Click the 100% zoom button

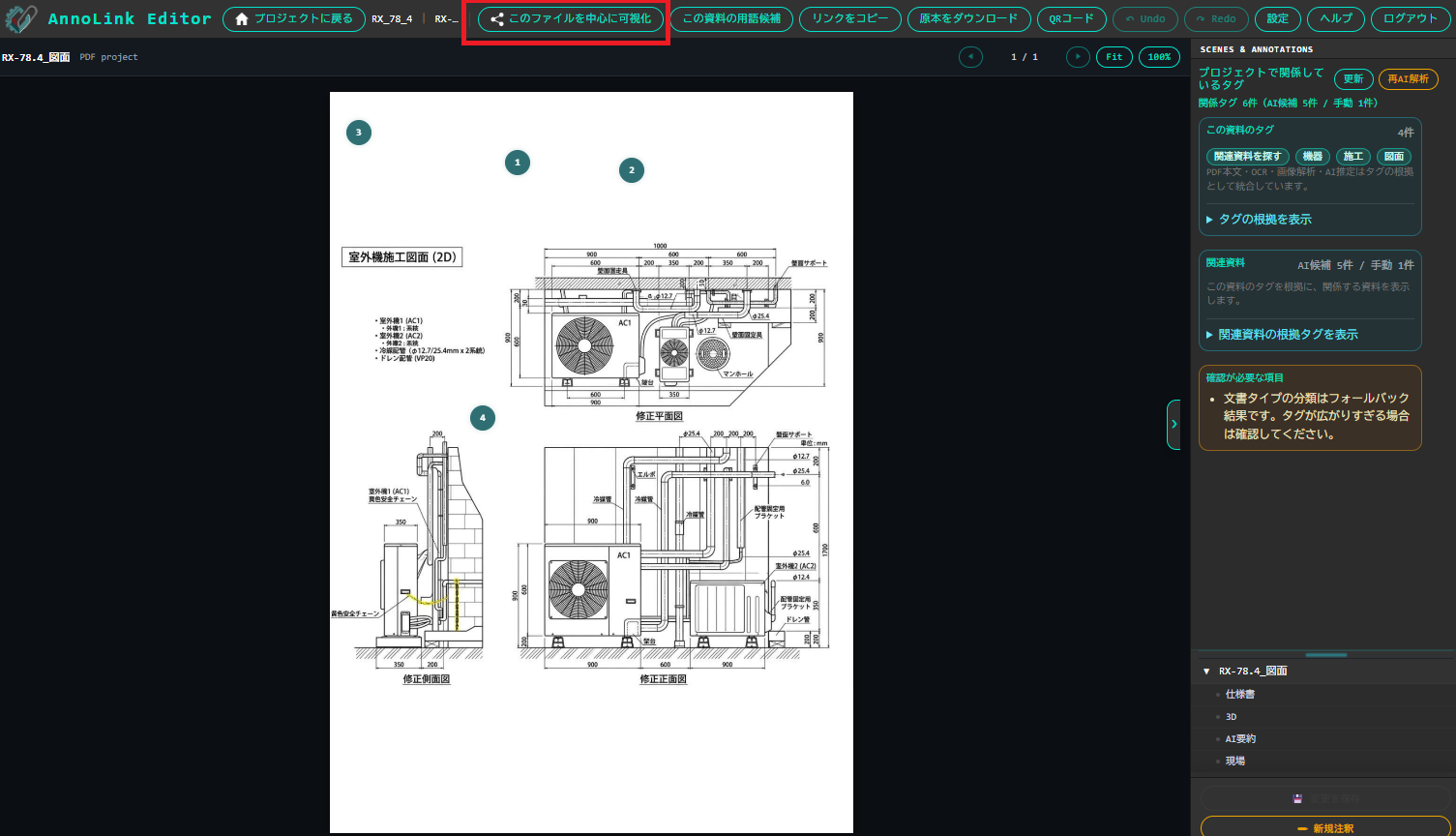click(x=1159, y=57)
